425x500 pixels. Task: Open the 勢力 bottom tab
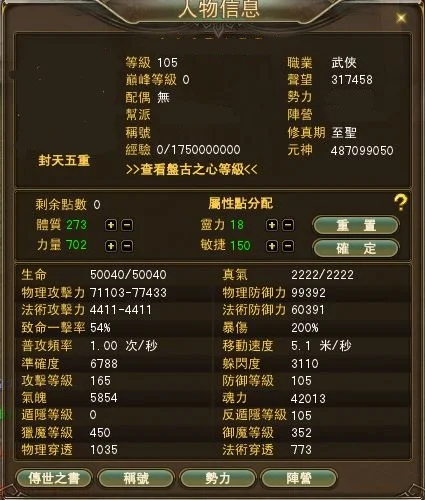pos(218,478)
